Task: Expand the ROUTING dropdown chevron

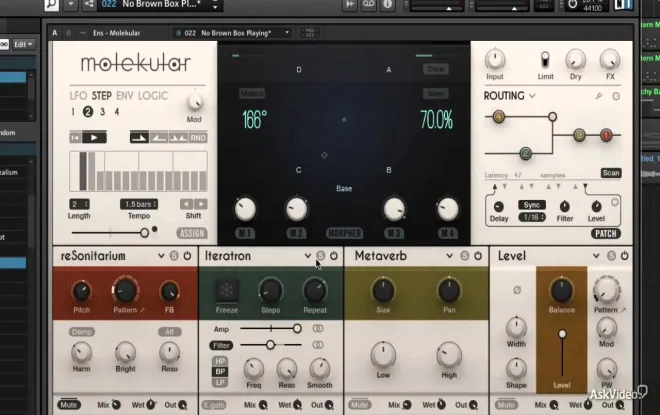Action: point(532,96)
